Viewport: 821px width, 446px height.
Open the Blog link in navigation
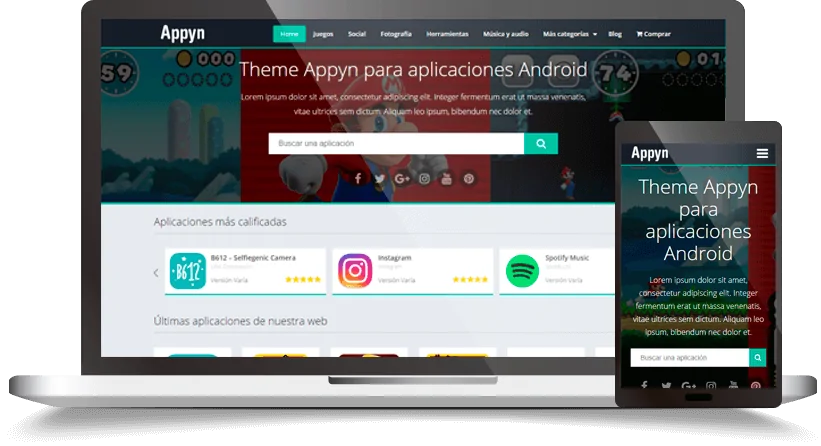click(615, 34)
